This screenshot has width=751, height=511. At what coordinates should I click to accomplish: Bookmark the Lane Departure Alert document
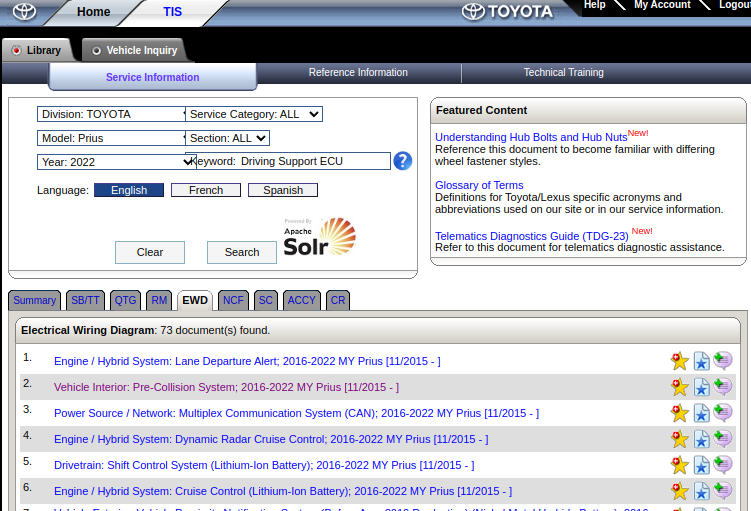coord(702,361)
